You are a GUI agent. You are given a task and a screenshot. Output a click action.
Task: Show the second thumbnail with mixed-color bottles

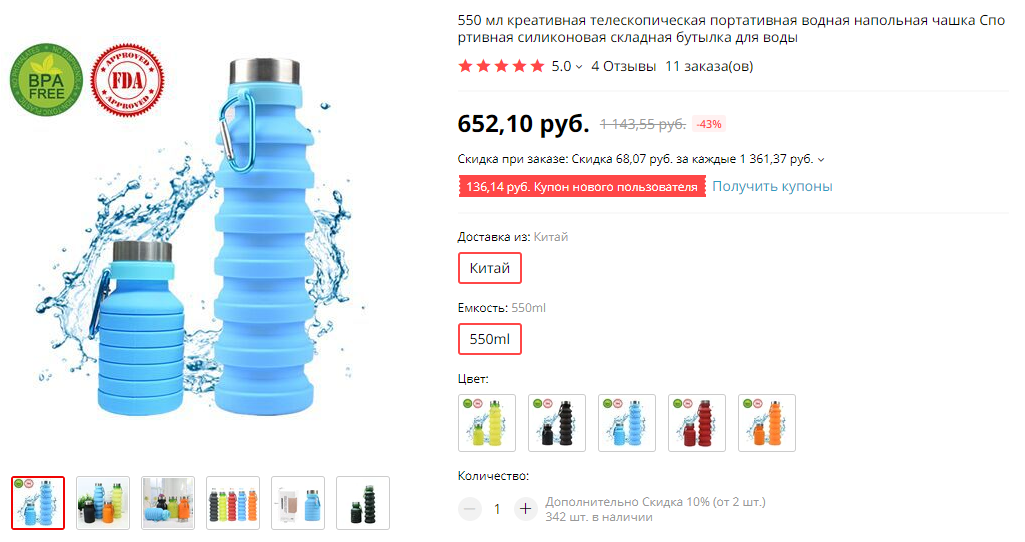pyautogui.click(x=103, y=503)
